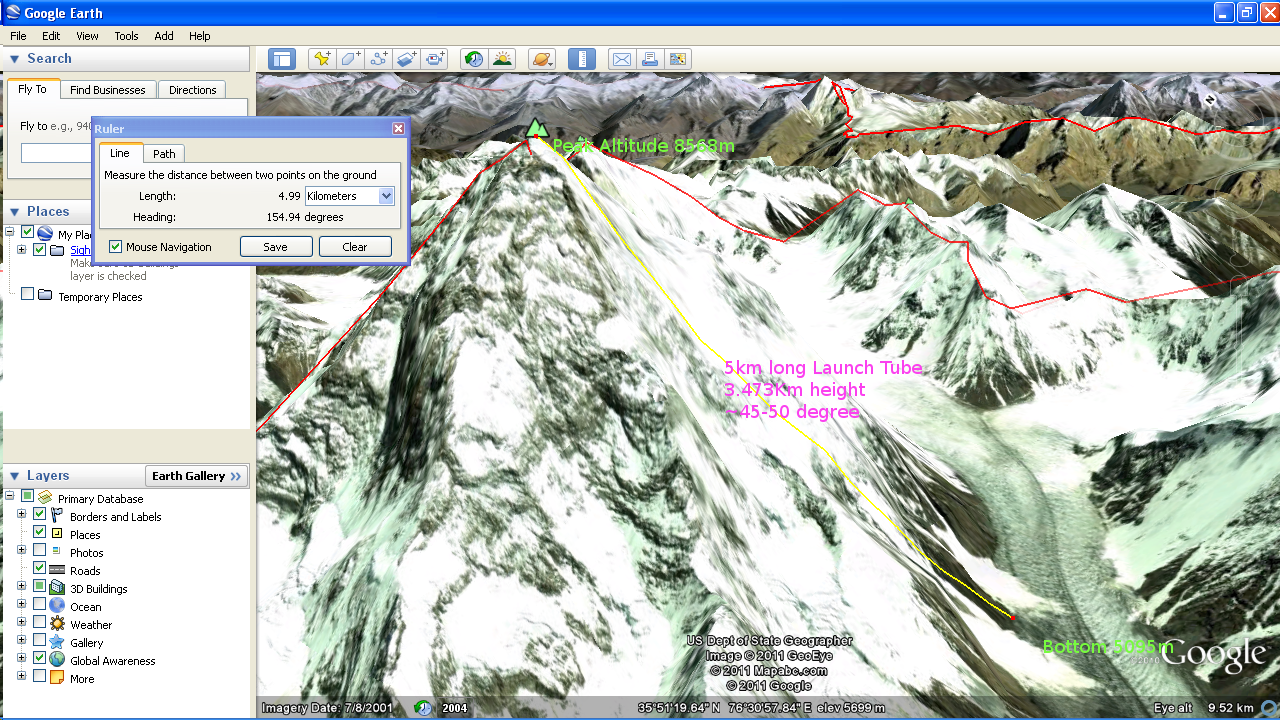Open the Tools menu
Image resolution: width=1280 pixels, height=720 pixels.
[x=126, y=36]
